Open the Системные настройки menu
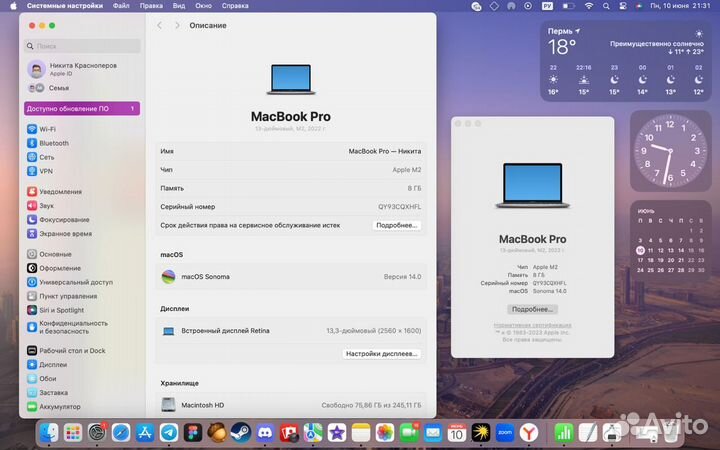The image size is (720, 450). 65,6
